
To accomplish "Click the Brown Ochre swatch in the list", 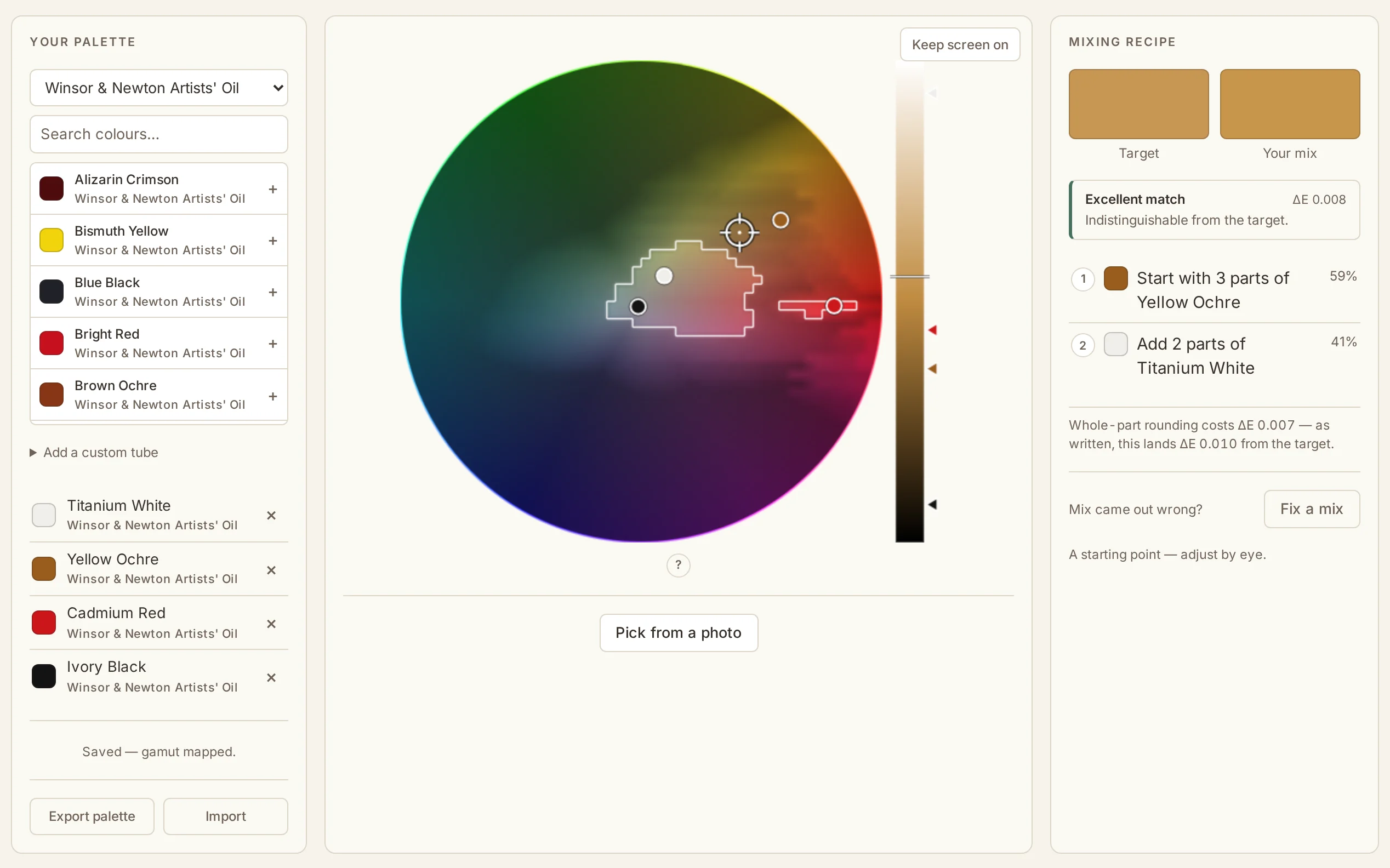I will 51,395.
